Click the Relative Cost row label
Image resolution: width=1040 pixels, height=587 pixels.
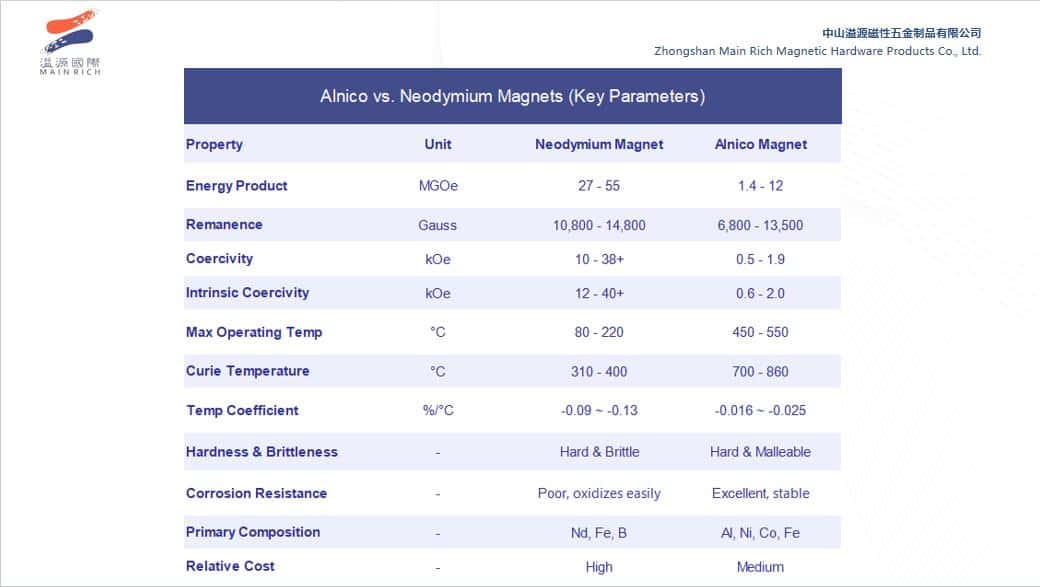(230, 566)
